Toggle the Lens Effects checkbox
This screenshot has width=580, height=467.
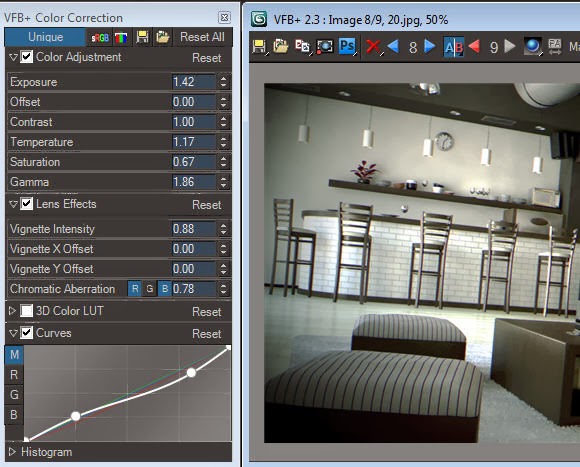pos(26,204)
